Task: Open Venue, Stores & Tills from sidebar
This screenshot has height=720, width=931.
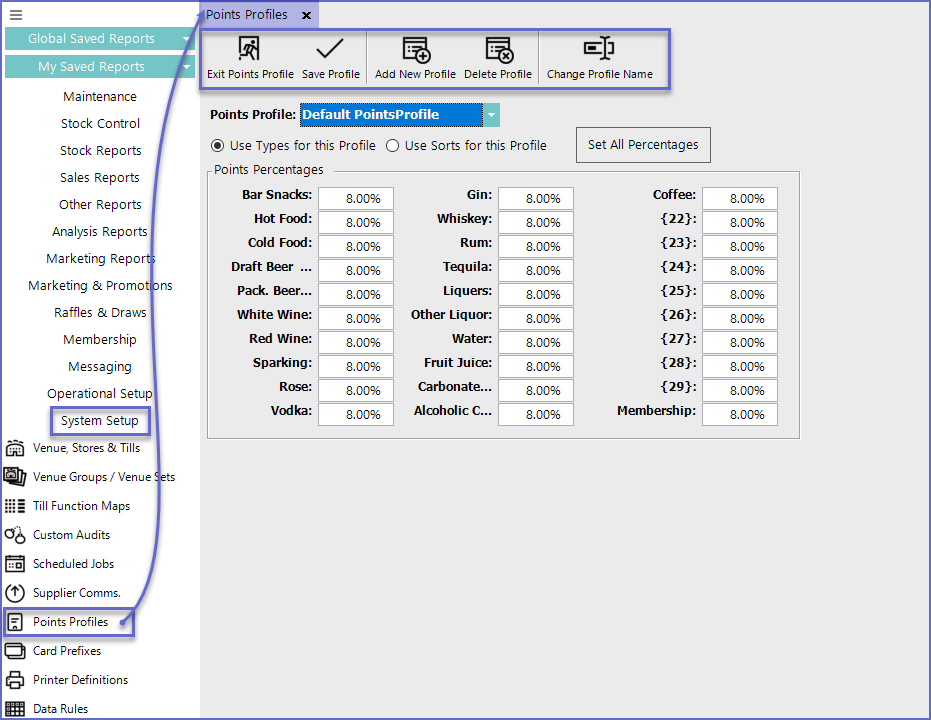Action: point(86,448)
